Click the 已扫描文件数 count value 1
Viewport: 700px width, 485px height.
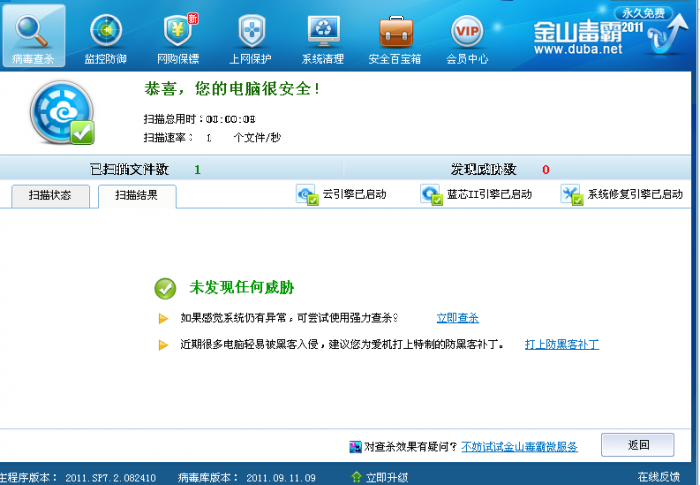(197, 170)
